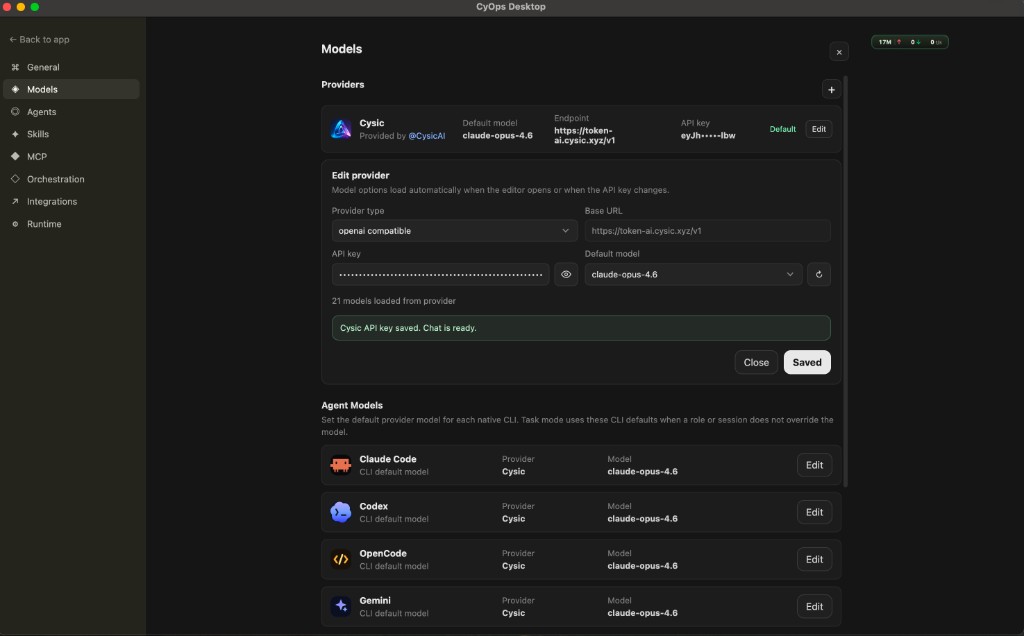Open the Models settings section
Viewport: 1024px width, 636px height.
(x=71, y=89)
